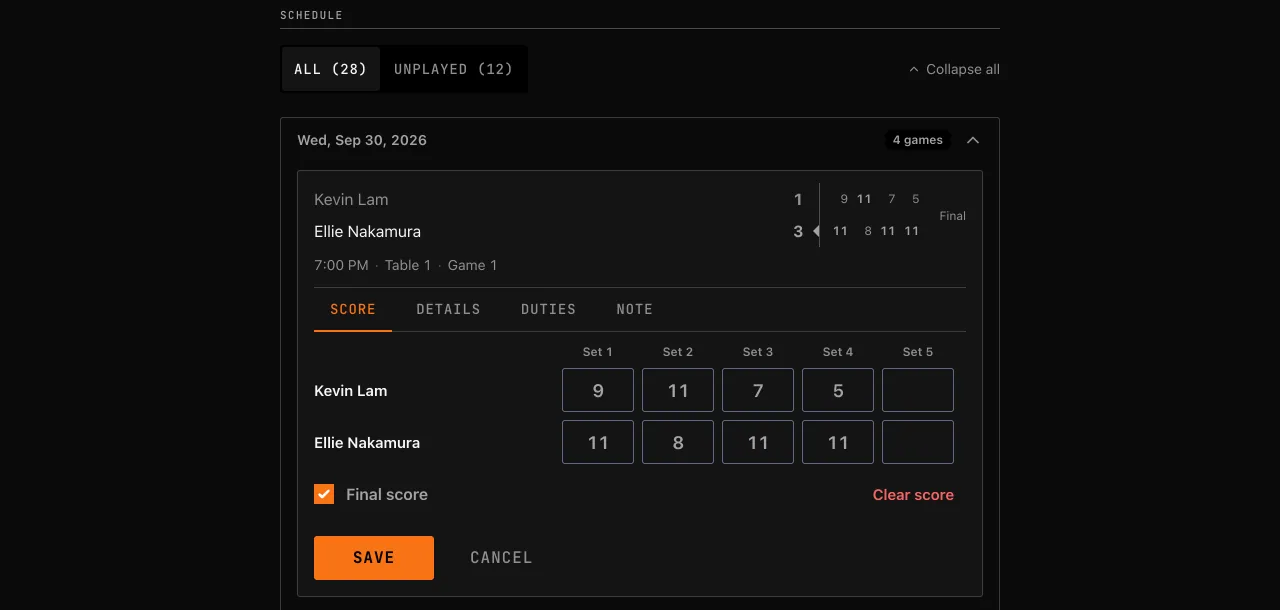Image resolution: width=1280 pixels, height=610 pixels.
Task: Click Kevin Lam in the match summary
Action: [351, 199]
